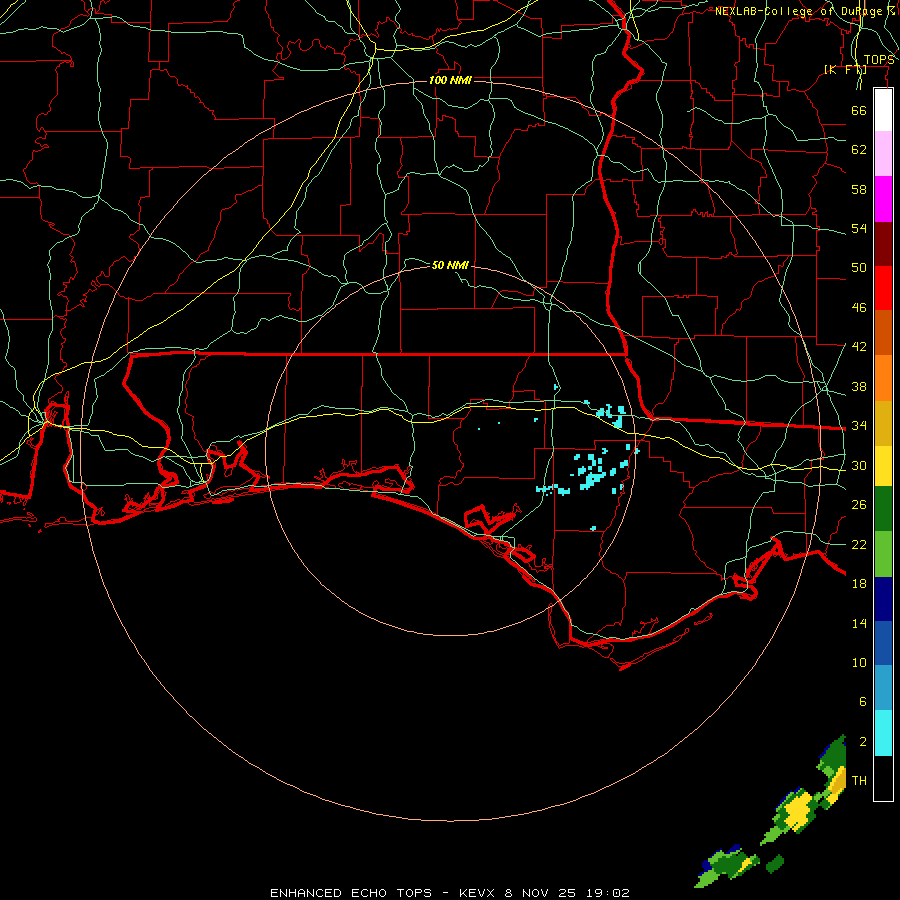Click the dark red (maroon) legend swatch

(x=883, y=243)
